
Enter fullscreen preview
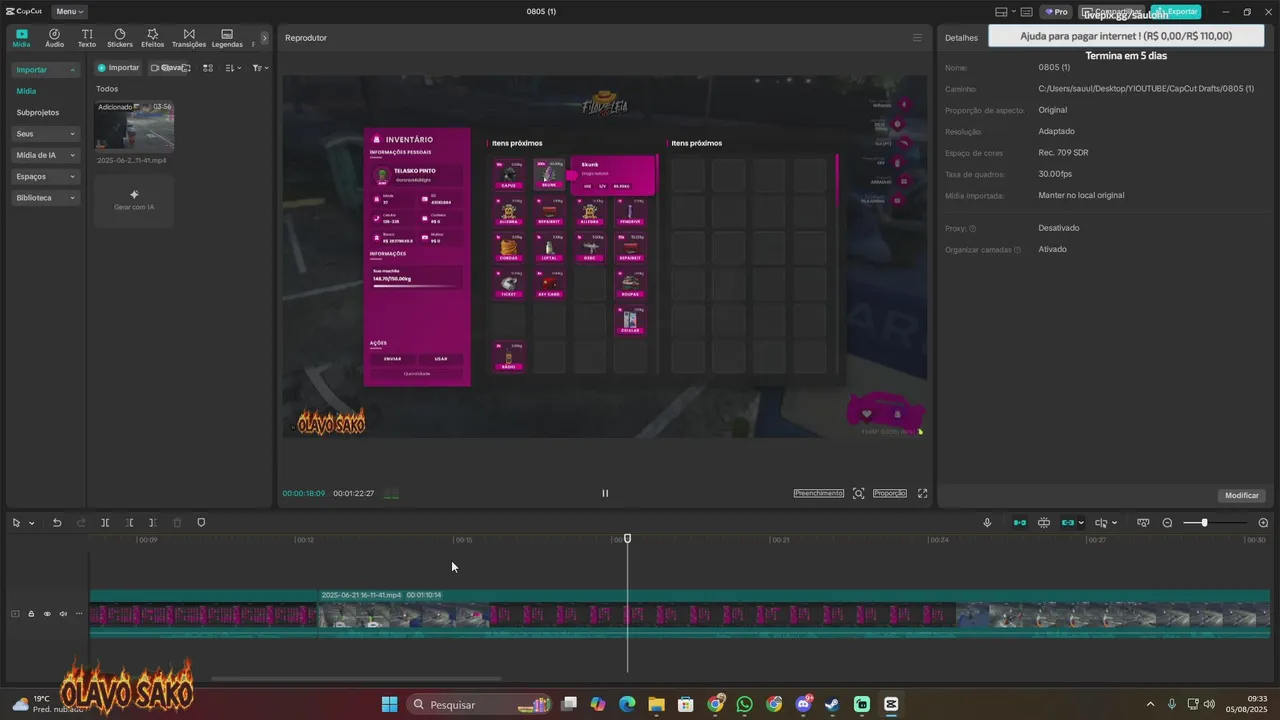pos(923,493)
